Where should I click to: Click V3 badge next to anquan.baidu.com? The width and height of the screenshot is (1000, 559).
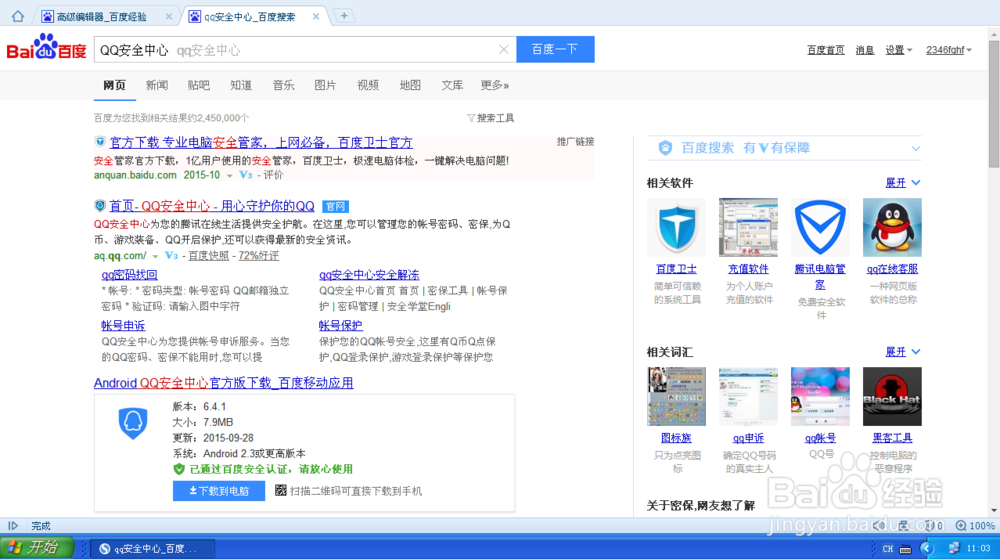click(x=246, y=175)
